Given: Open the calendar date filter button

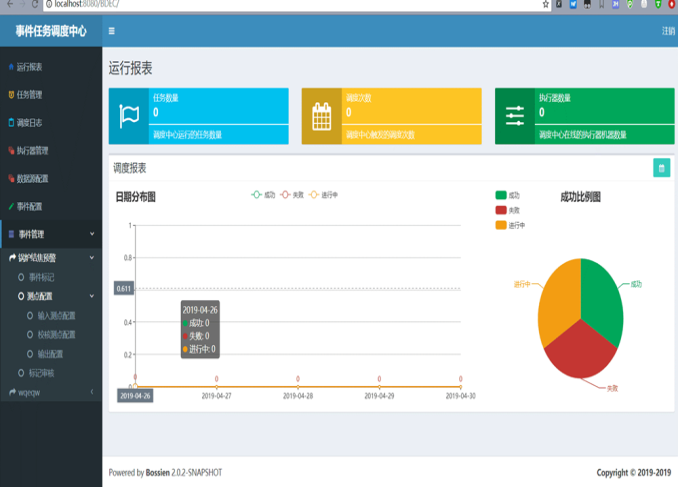Looking at the screenshot, I should 661,168.
